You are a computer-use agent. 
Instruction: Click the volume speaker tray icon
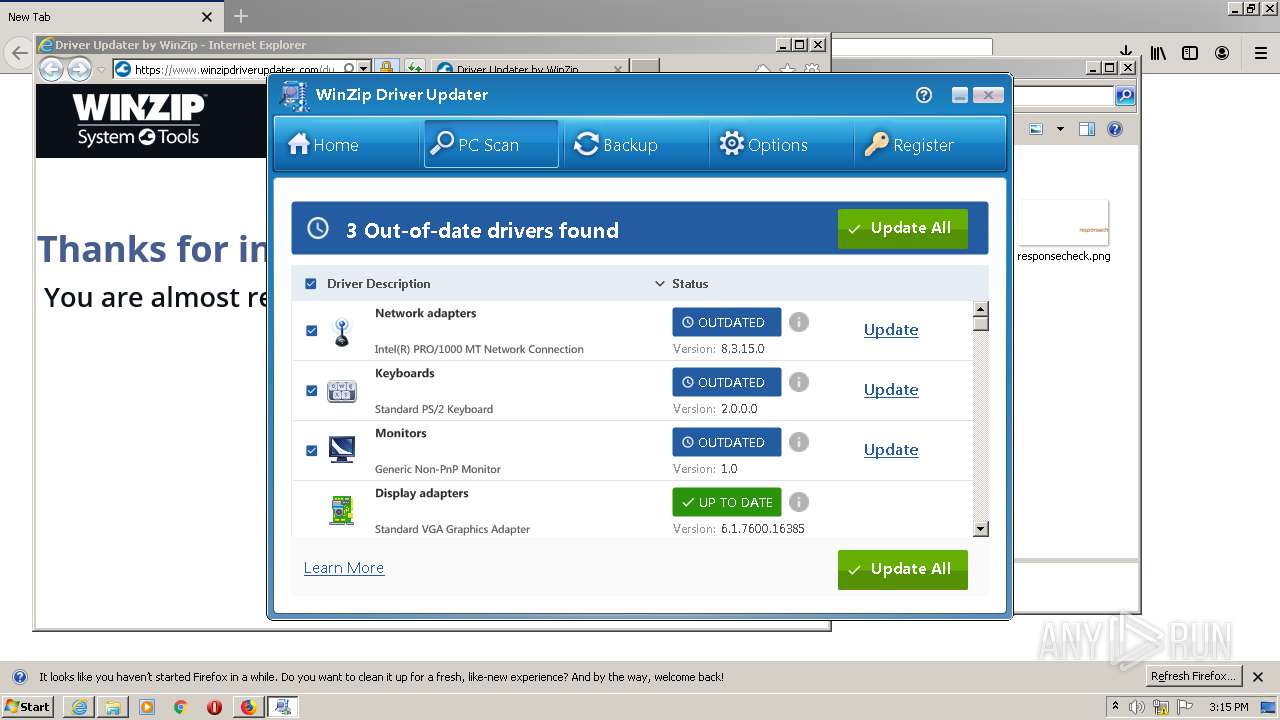click(1137, 707)
